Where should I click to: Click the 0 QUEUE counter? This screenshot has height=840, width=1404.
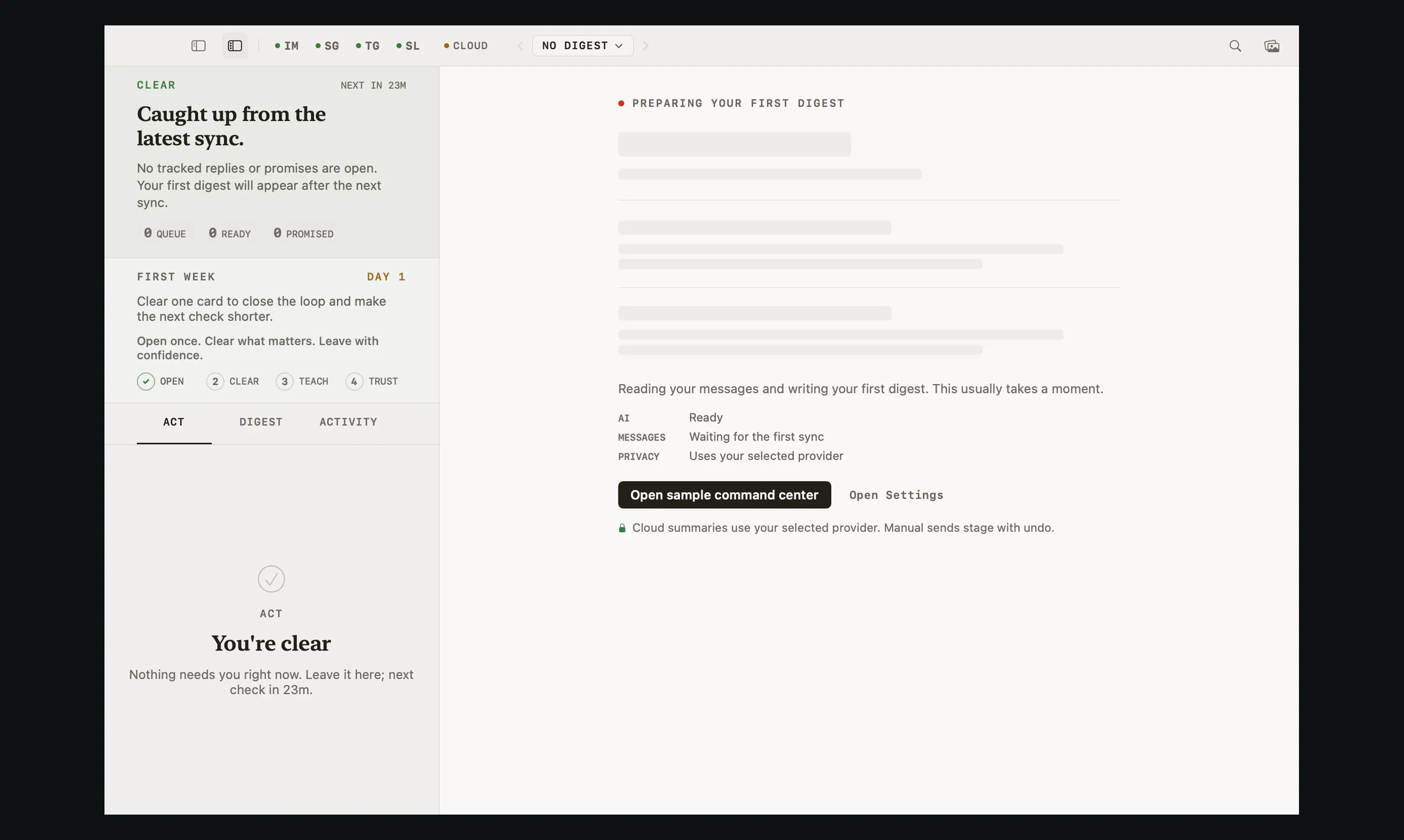[165, 234]
